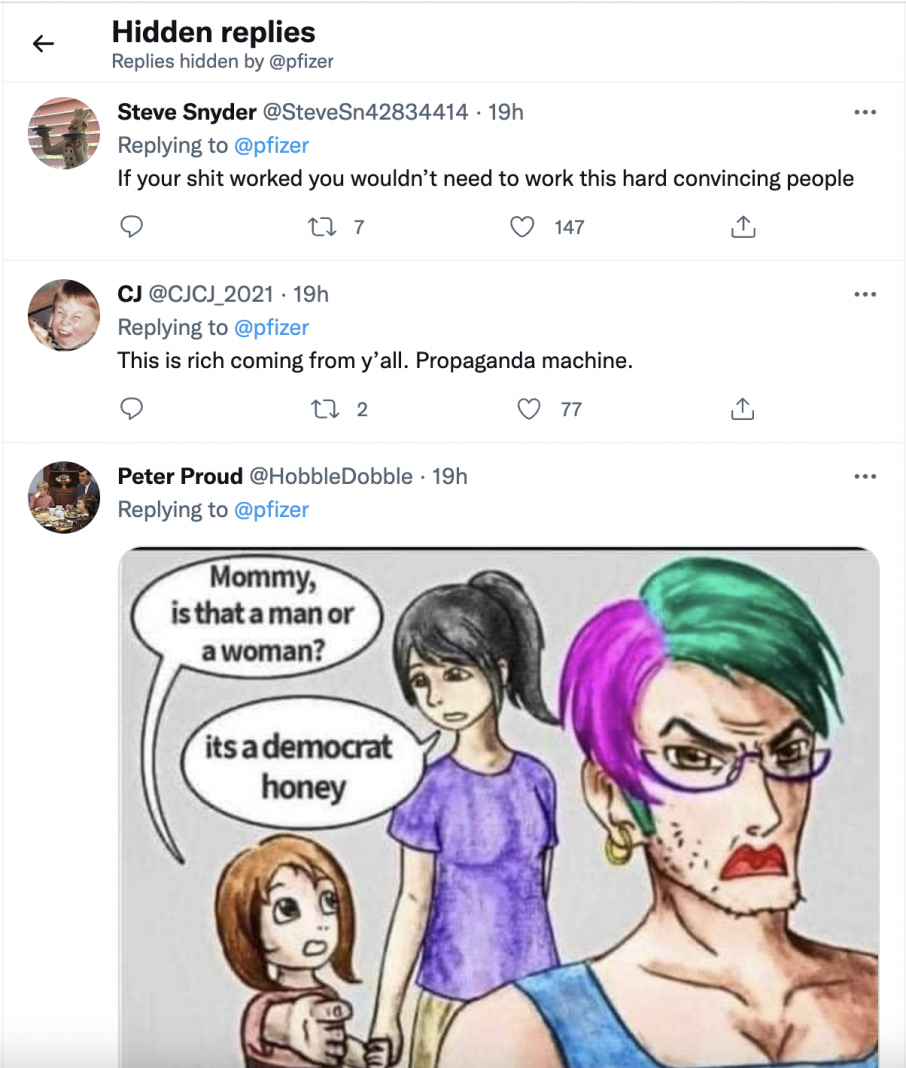Reply to Steve Snyder's tweet

132,228
